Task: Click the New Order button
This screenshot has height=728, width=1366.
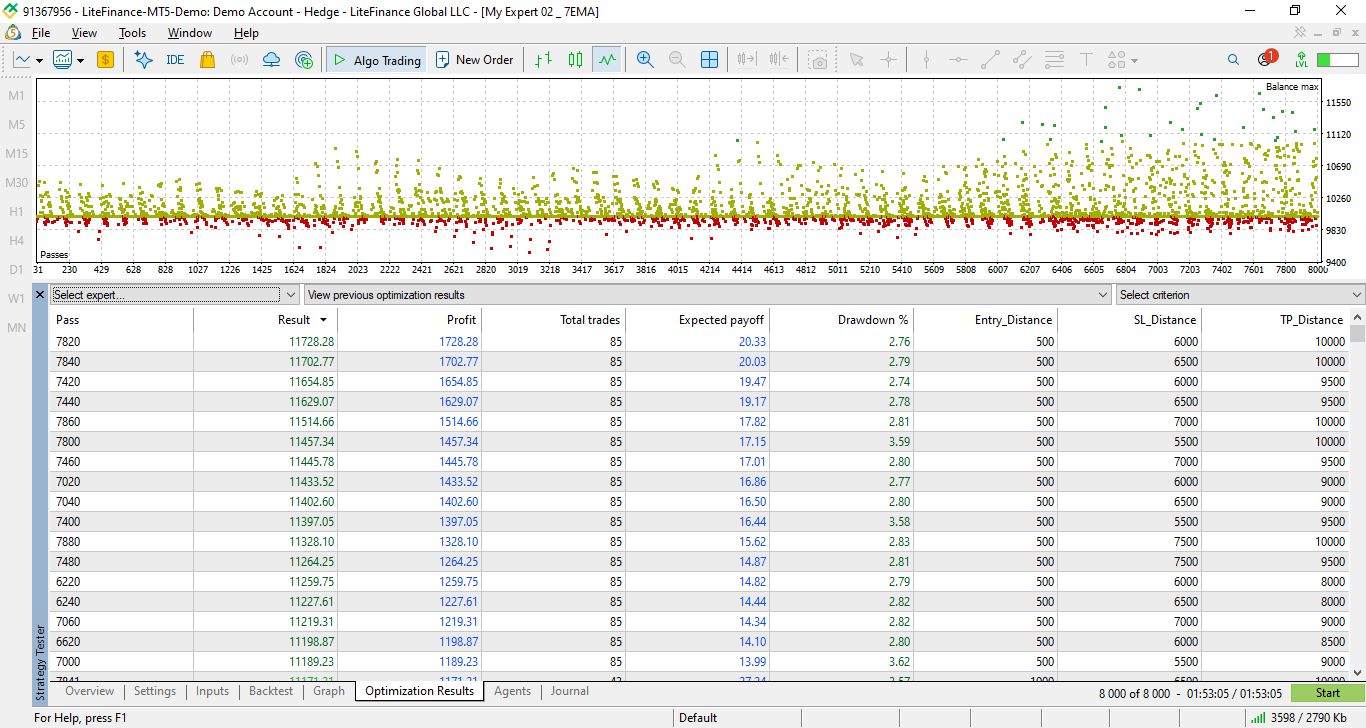Action: coord(474,60)
